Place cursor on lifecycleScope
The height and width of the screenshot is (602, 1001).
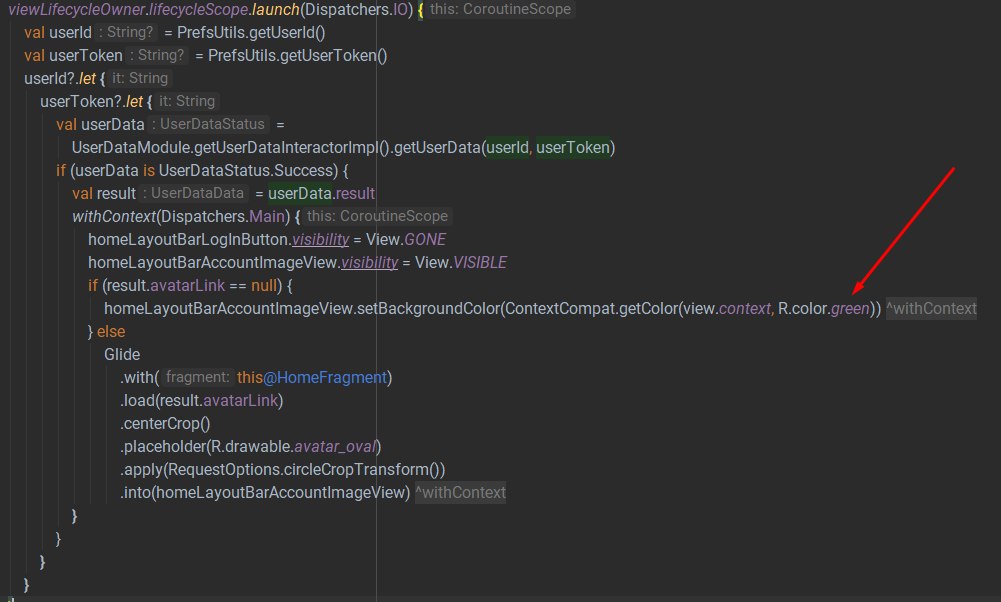pos(199,10)
